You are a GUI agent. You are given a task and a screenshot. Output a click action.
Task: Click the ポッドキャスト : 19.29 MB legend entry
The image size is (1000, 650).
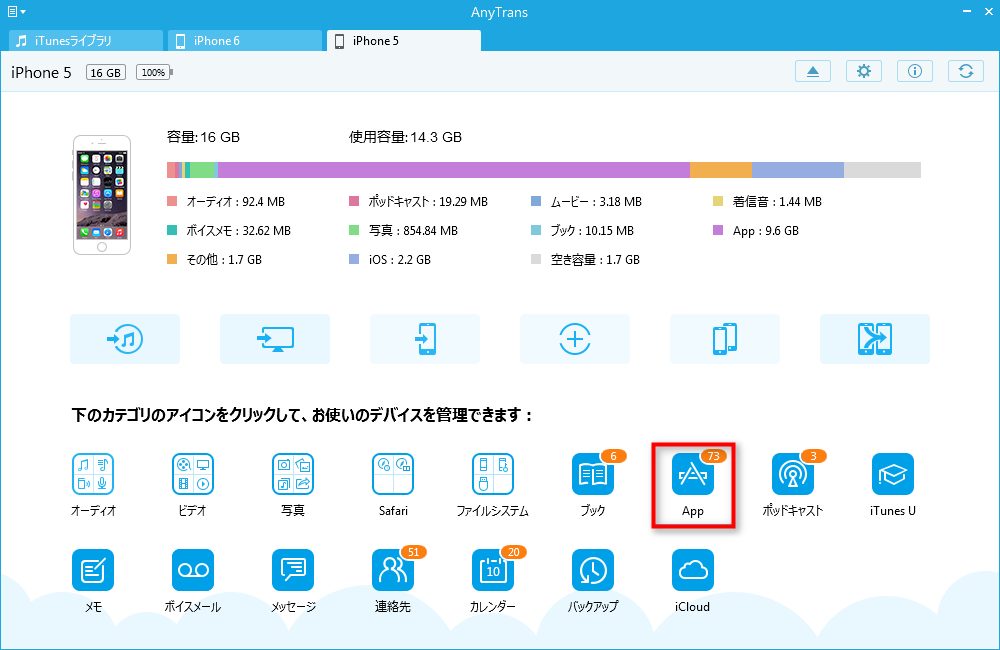click(x=418, y=202)
